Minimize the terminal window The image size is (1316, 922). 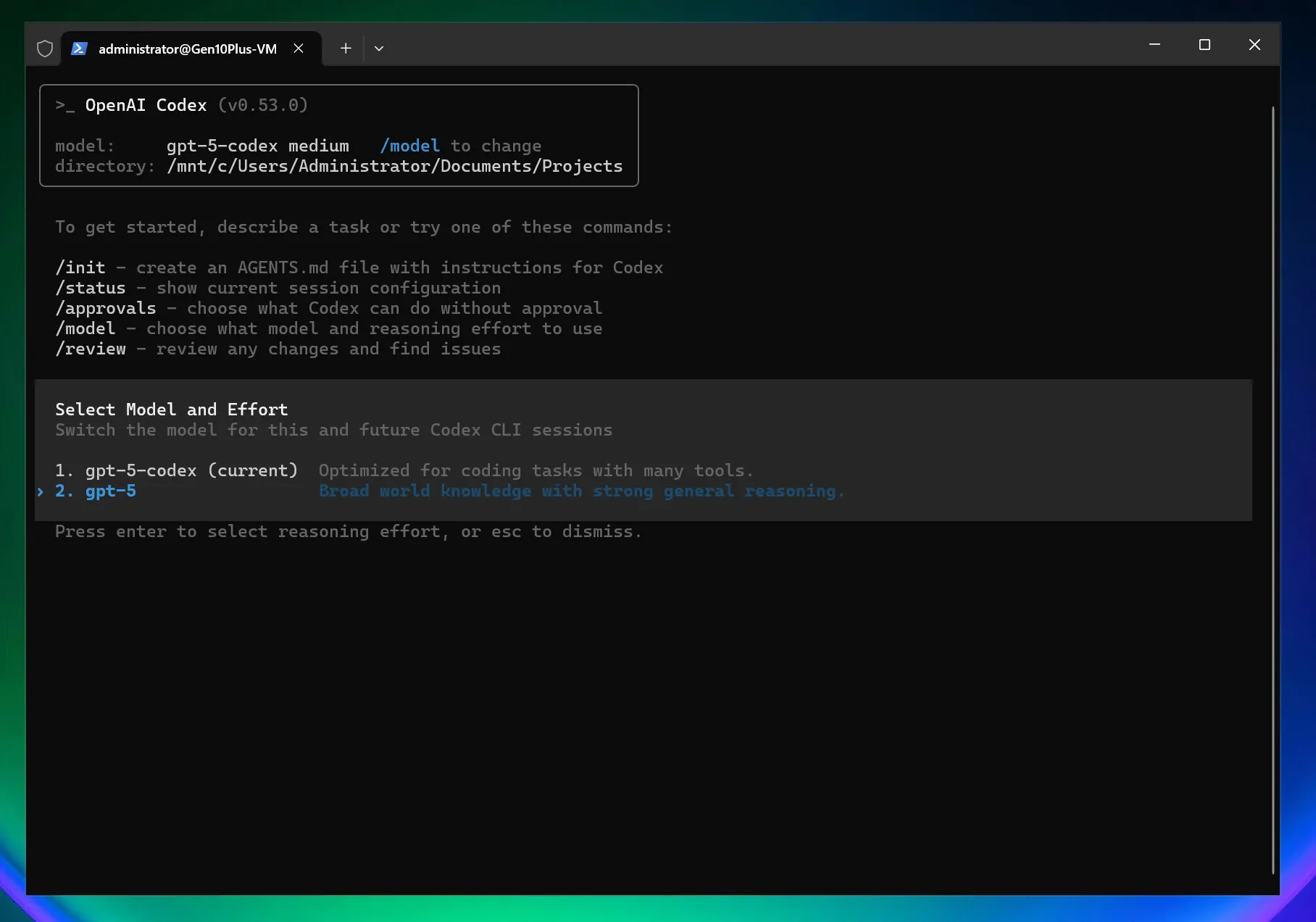tap(1154, 45)
